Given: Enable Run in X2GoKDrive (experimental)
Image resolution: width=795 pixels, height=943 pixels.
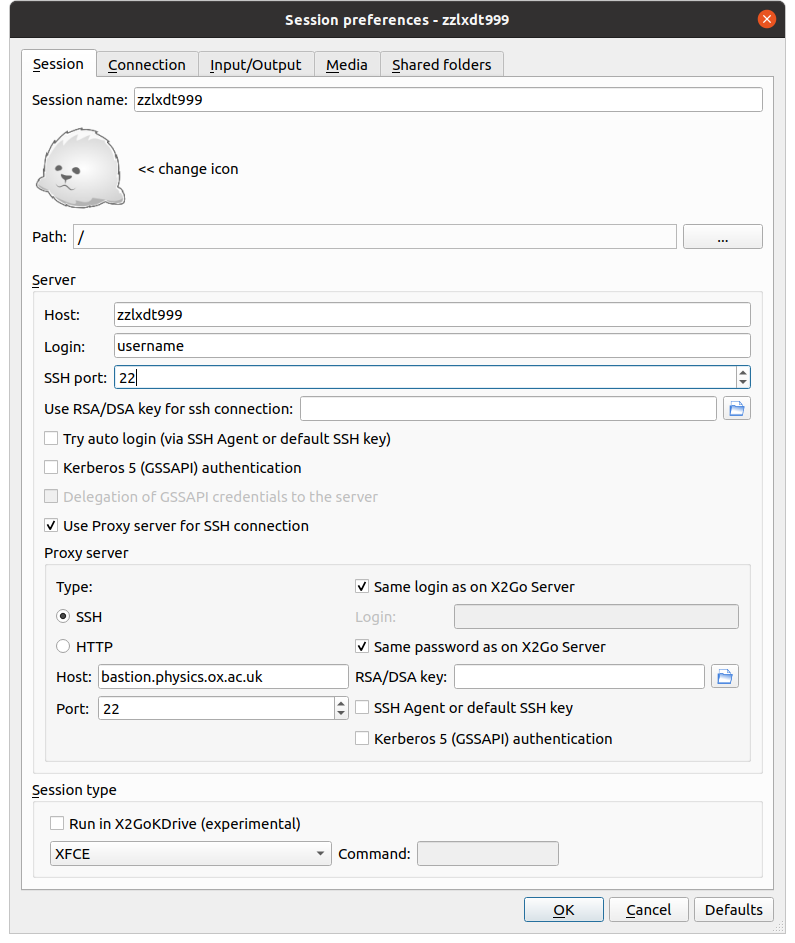Looking at the screenshot, I should click(57, 823).
